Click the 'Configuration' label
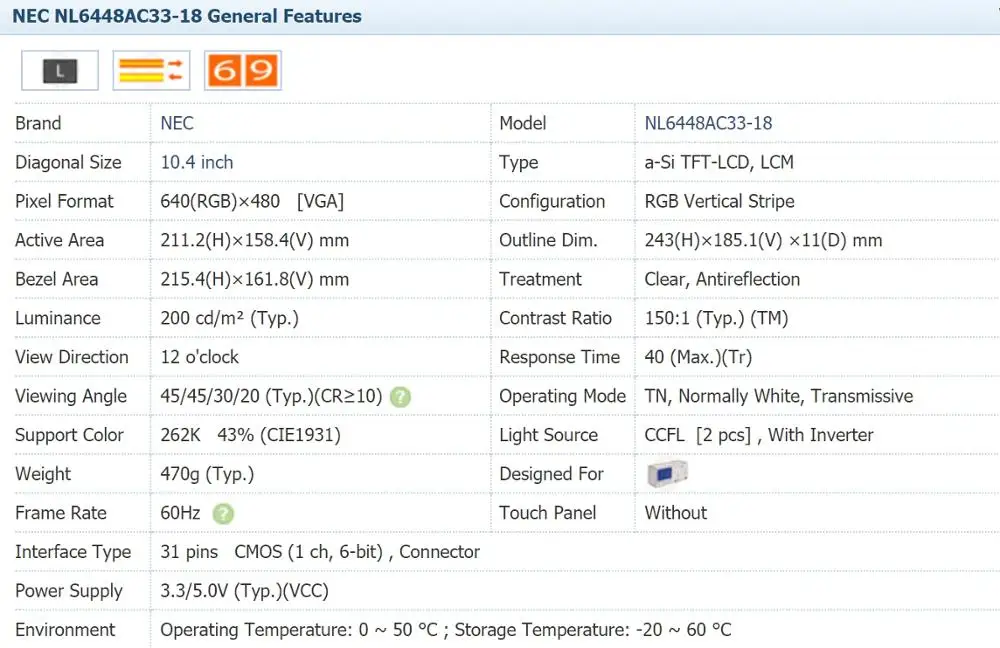The image size is (1000, 648). pos(552,202)
